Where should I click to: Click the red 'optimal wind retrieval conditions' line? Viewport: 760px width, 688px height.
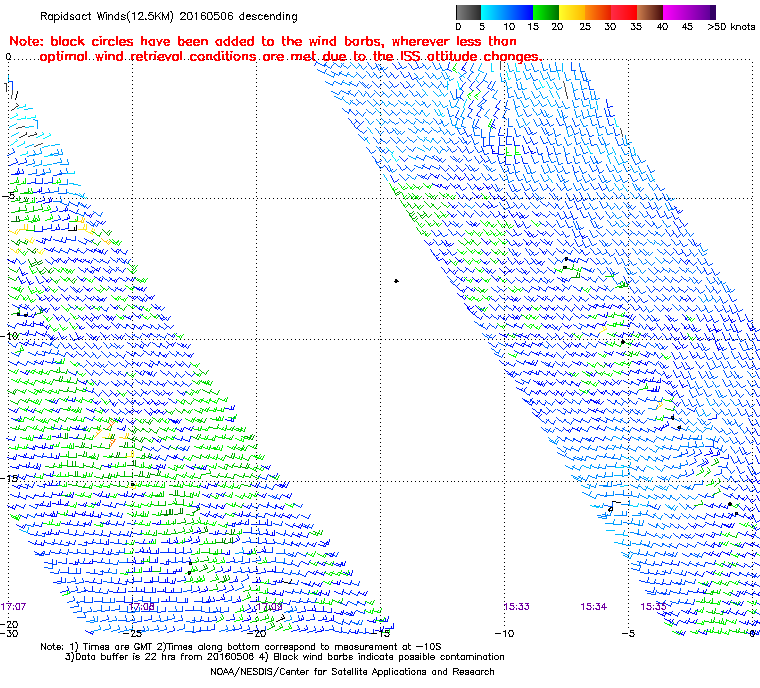[290, 56]
